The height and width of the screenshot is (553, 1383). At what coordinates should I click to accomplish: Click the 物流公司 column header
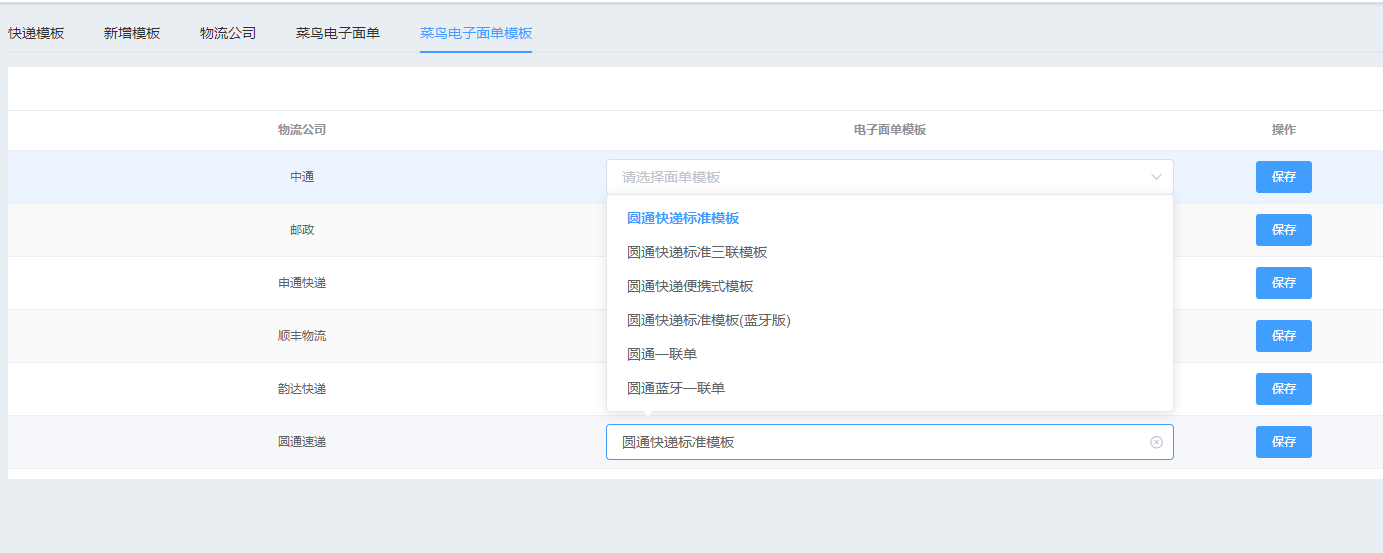click(x=302, y=130)
